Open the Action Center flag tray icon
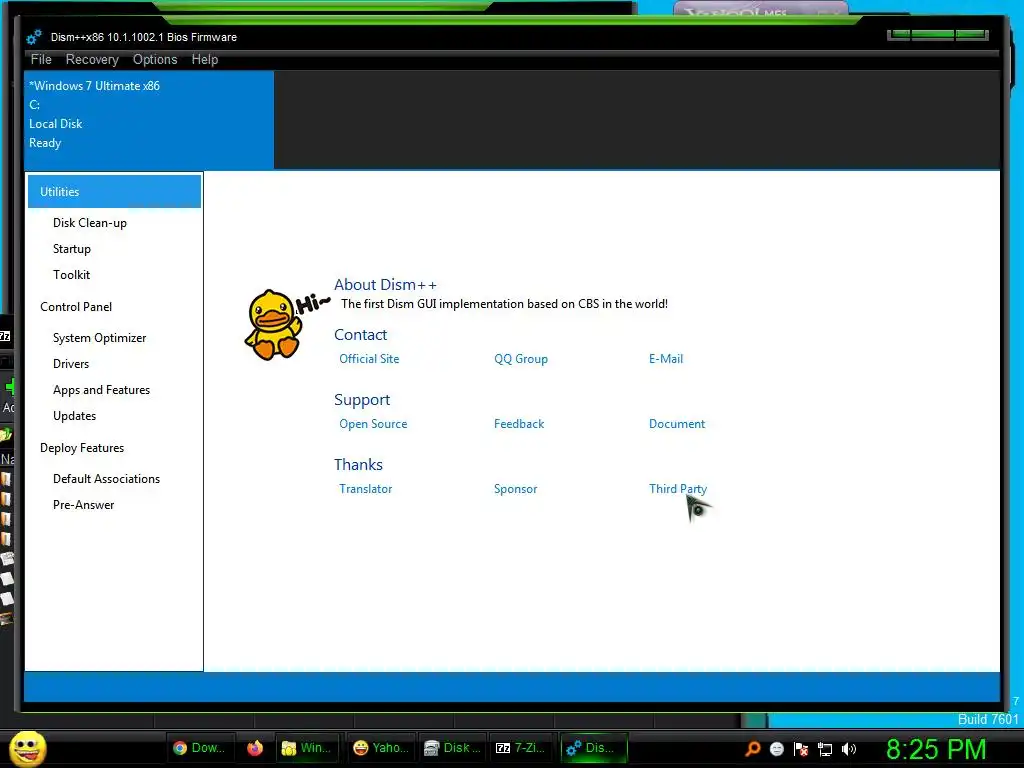 click(801, 749)
